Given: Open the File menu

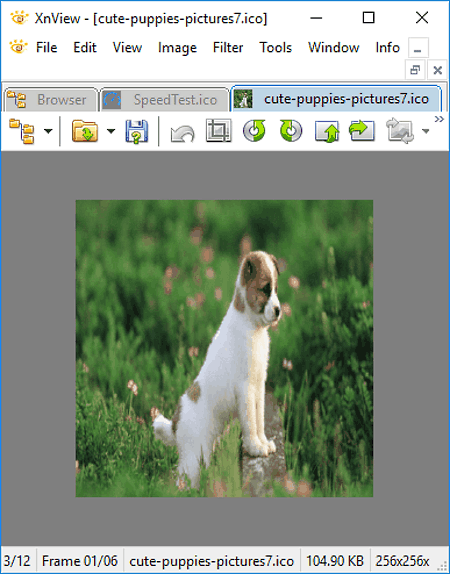Looking at the screenshot, I should click(x=47, y=48).
